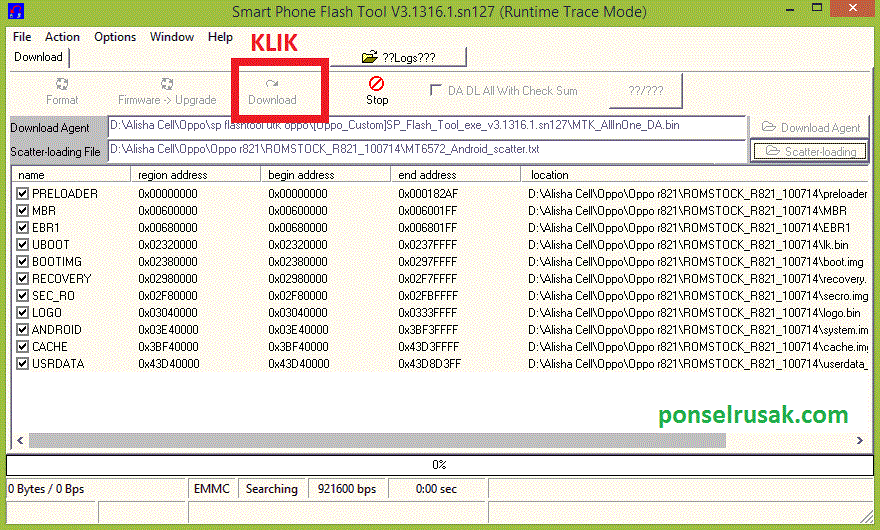Click the horizontal scrollbar thumb

click(377, 441)
